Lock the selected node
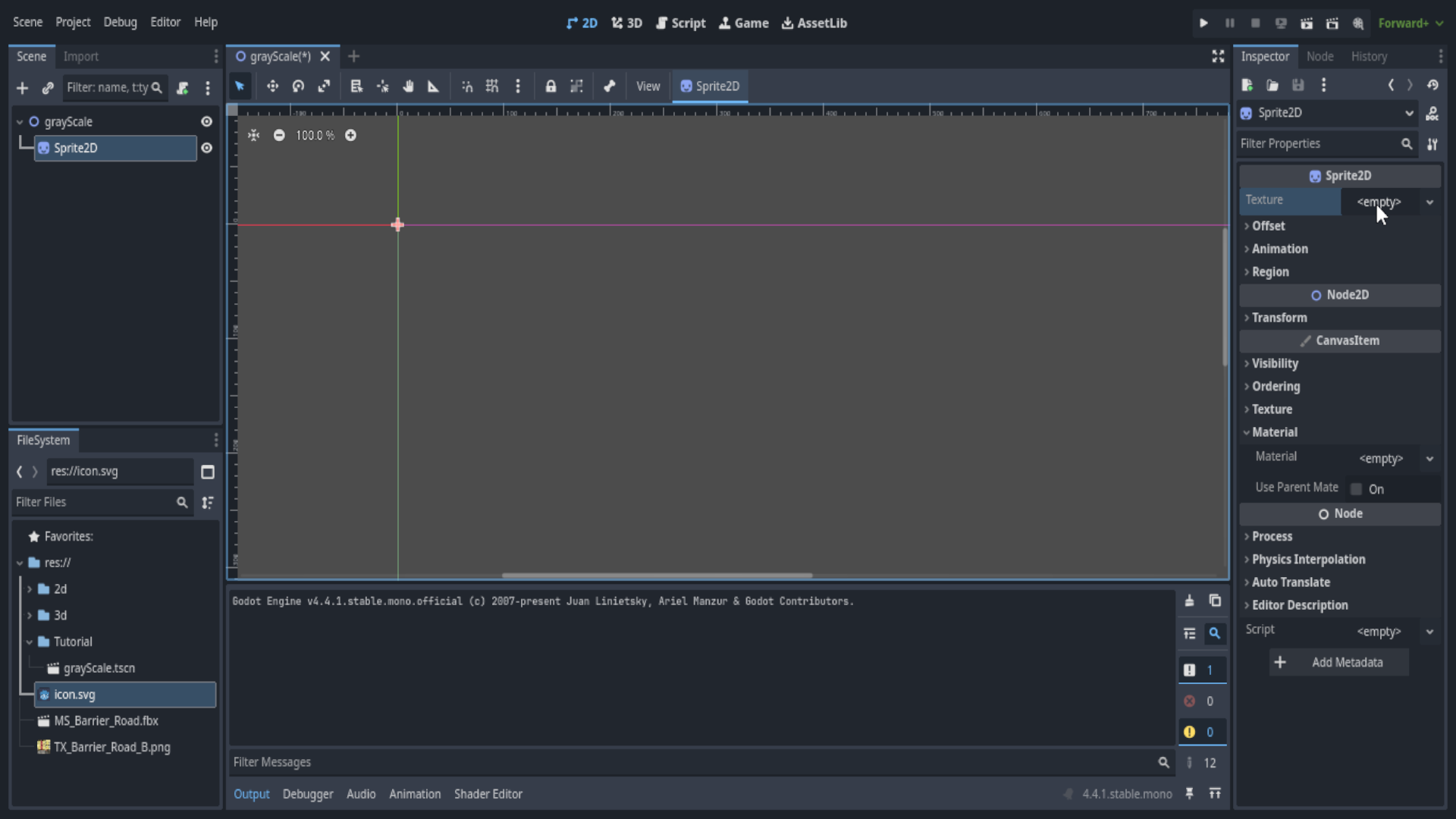 551,86
